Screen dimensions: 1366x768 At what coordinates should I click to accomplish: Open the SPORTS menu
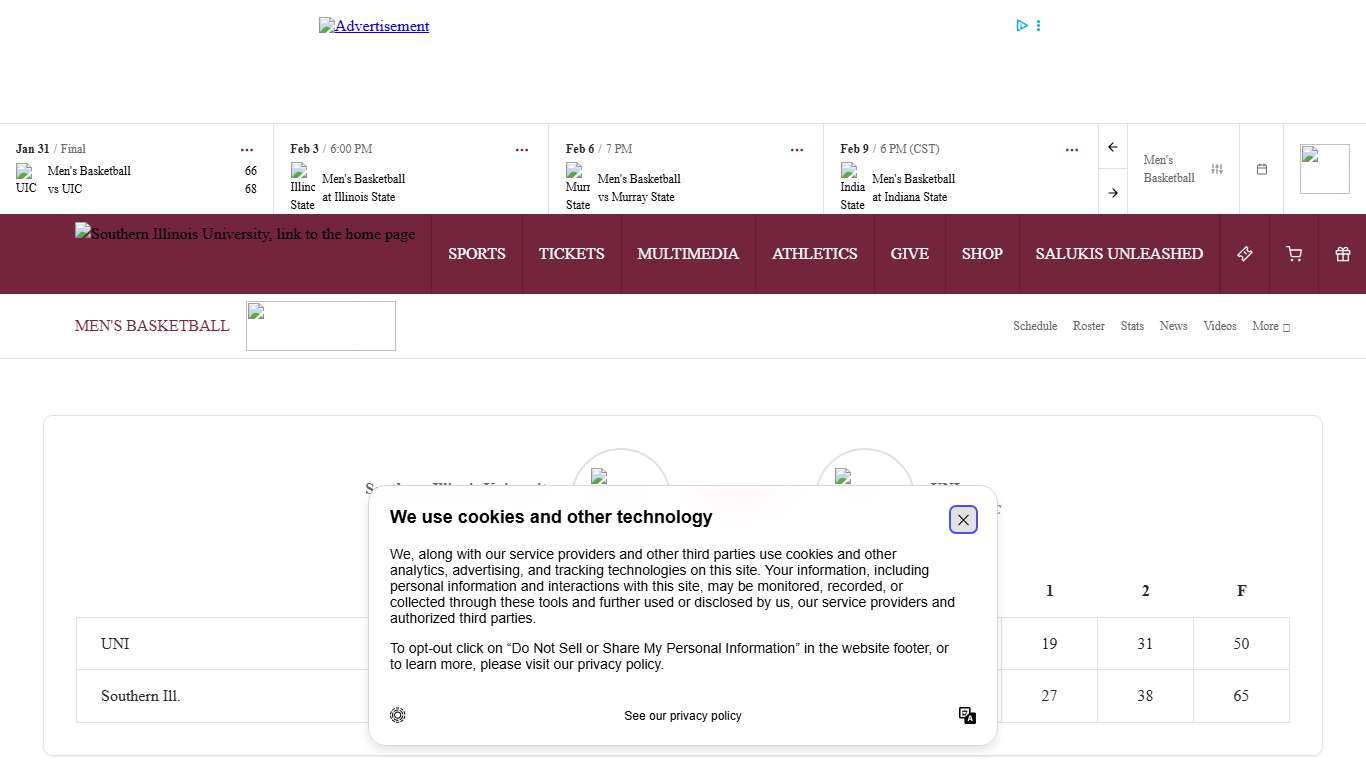tap(476, 254)
